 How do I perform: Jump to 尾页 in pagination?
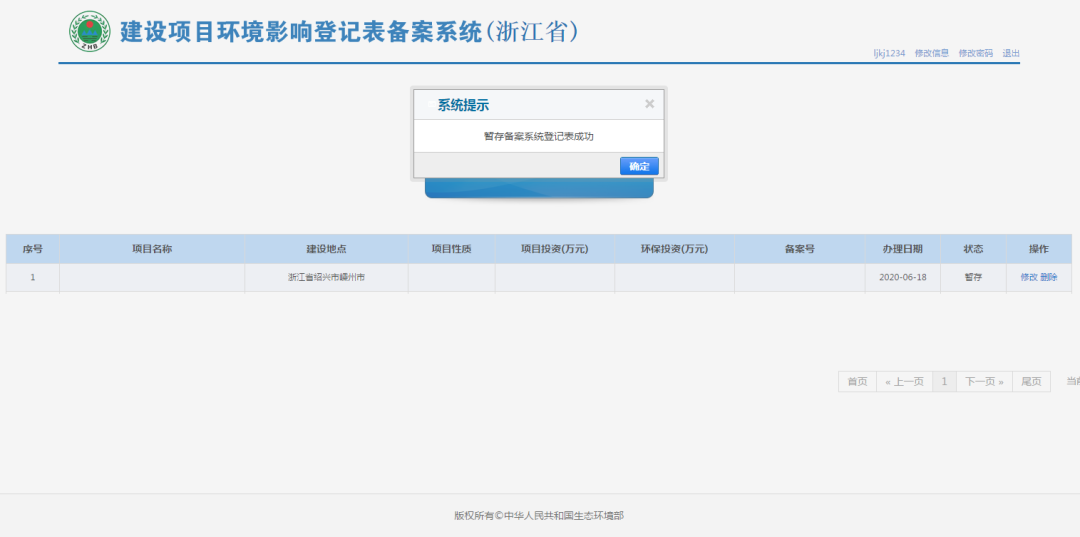pos(1031,382)
